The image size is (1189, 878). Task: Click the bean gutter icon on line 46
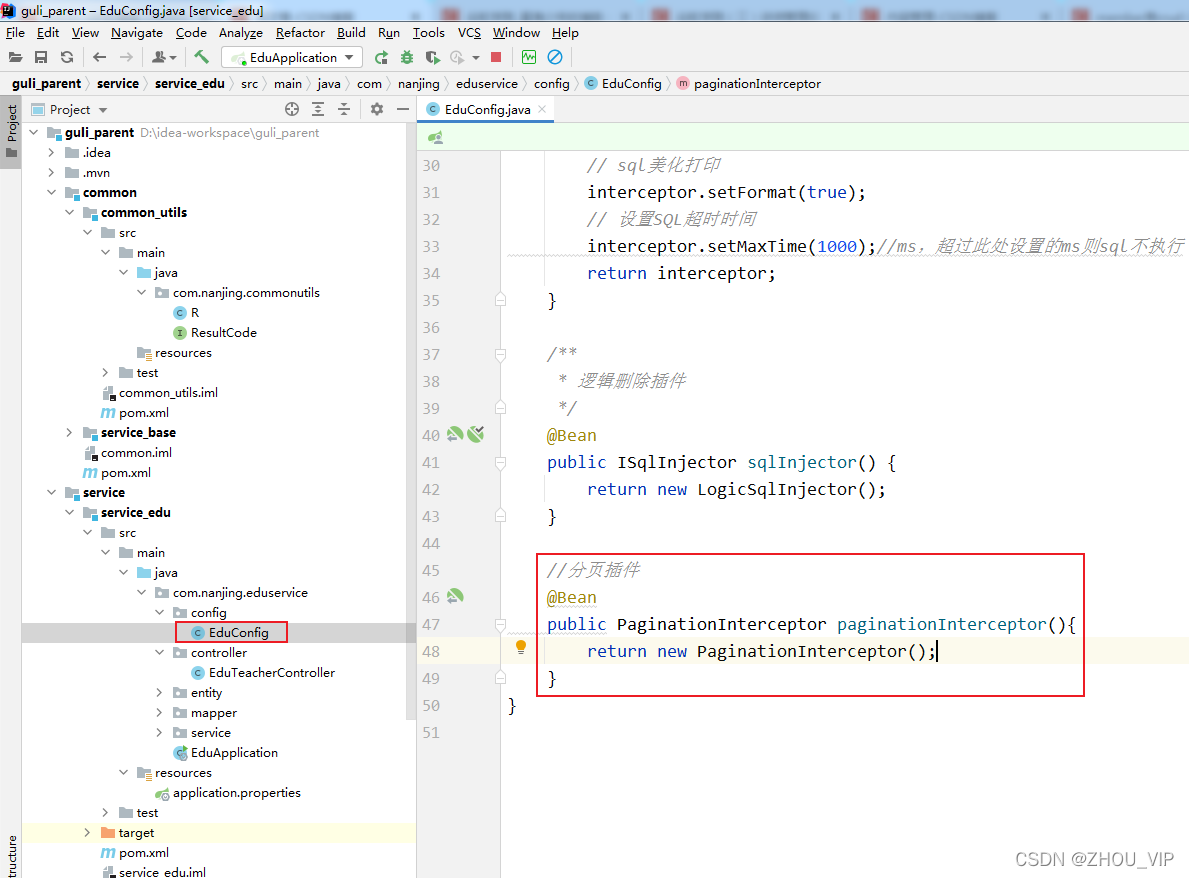[455, 597]
